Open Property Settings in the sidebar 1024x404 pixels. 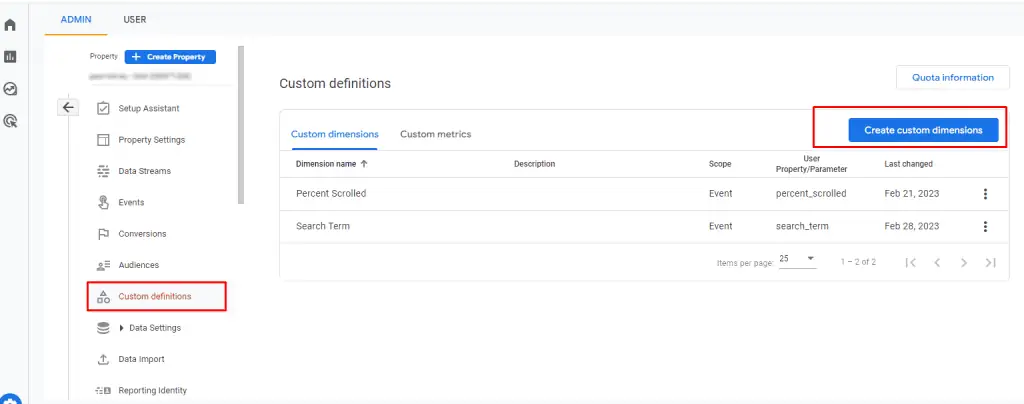tap(152, 140)
